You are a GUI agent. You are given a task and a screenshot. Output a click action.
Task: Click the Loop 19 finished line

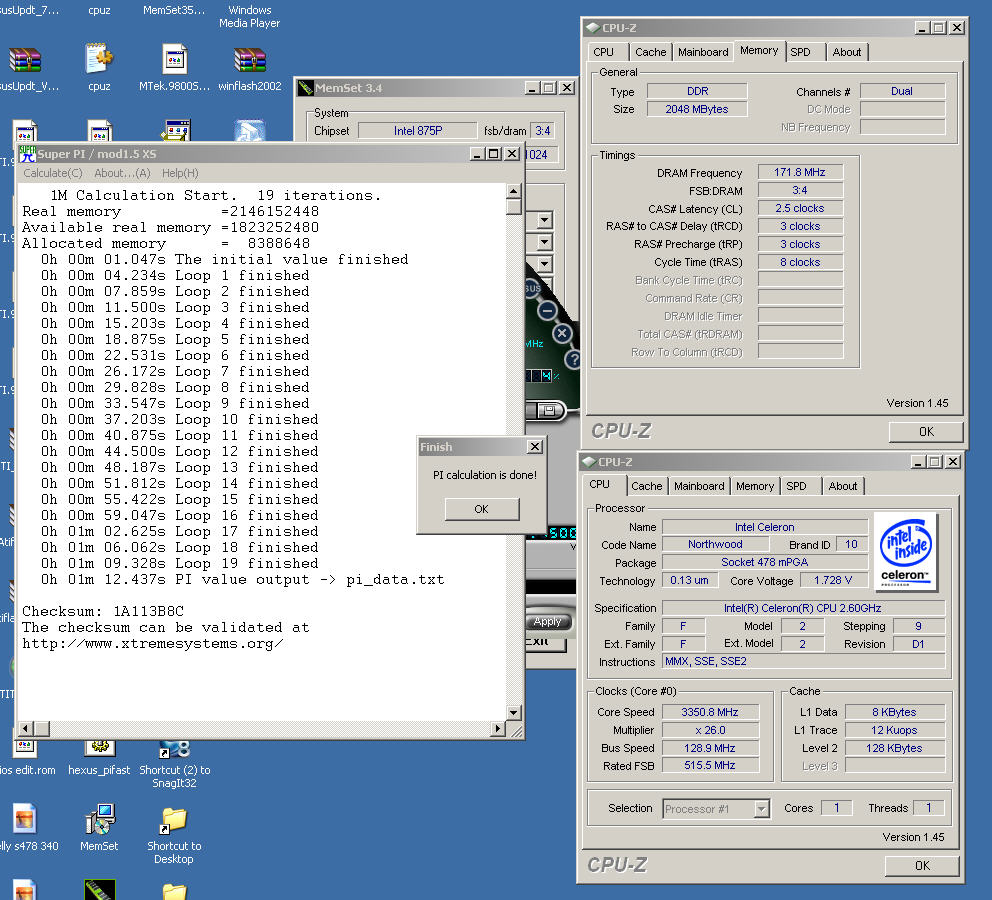click(180, 563)
